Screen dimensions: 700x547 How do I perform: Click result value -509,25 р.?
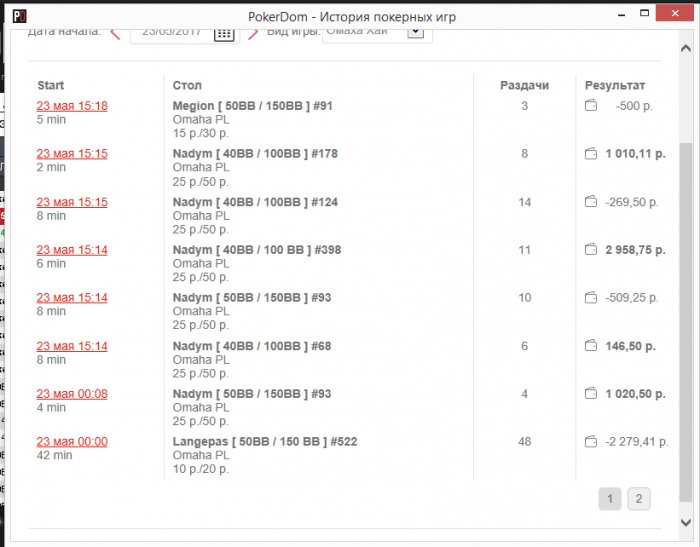(632, 298)
